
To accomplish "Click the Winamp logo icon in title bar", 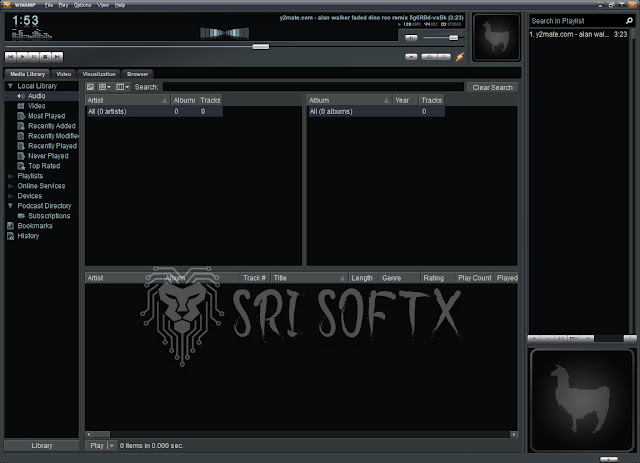I will (x=7, y=5).
